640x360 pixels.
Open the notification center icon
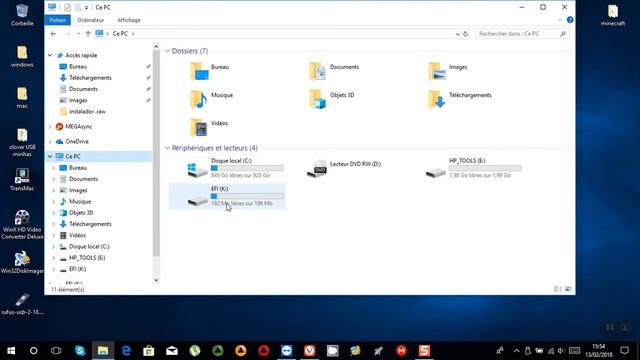(624, 351)
